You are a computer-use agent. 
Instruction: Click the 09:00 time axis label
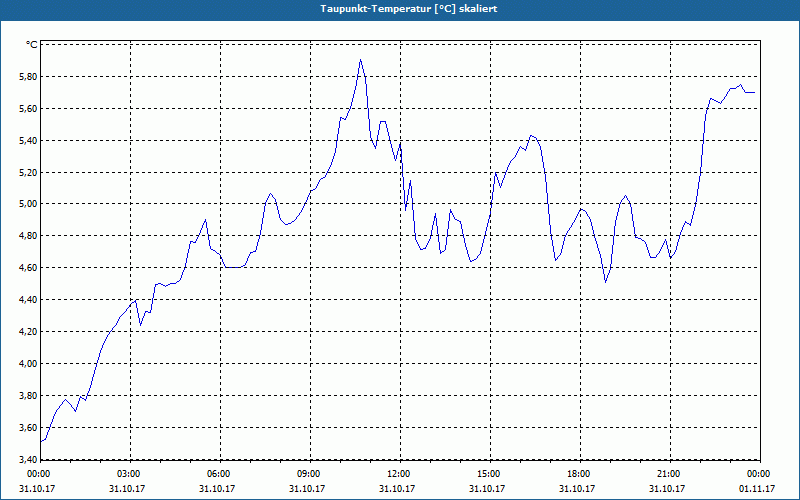point(310,474)
